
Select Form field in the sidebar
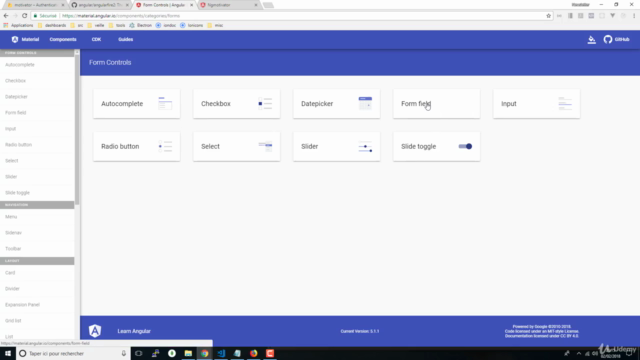[x=37, y=113]
